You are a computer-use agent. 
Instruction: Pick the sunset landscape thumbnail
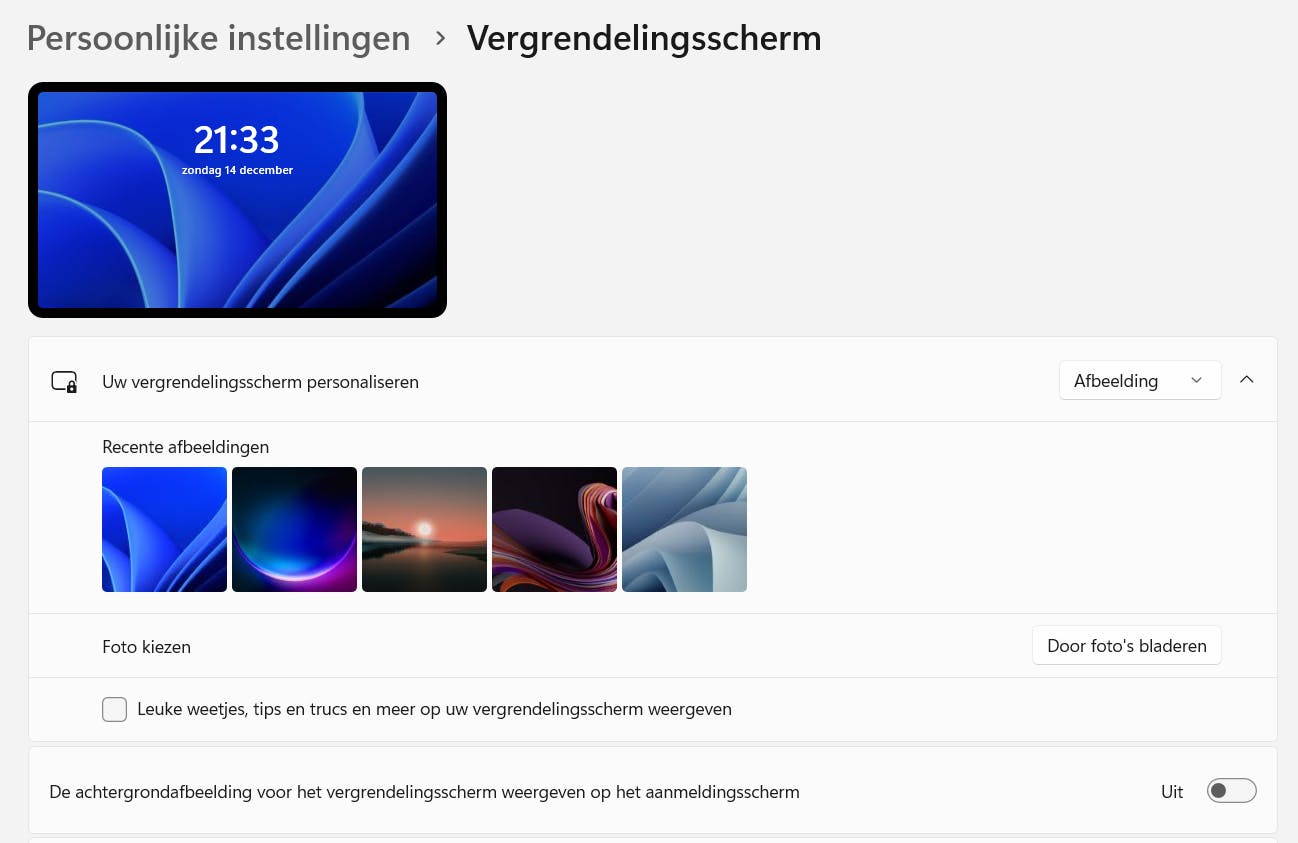424,529
